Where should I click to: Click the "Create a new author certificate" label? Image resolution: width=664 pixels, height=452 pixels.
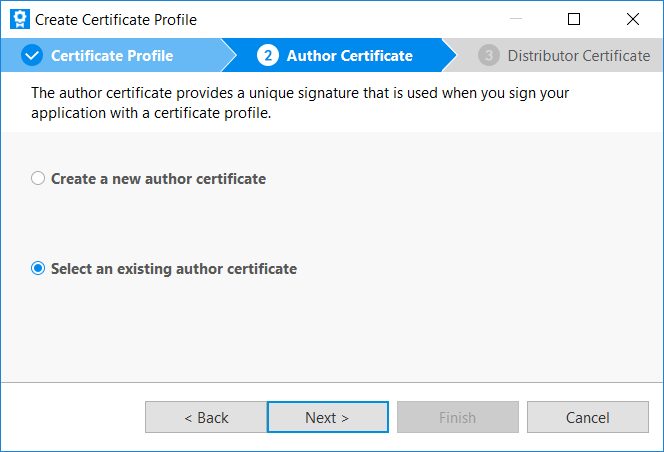click(158, 179)
